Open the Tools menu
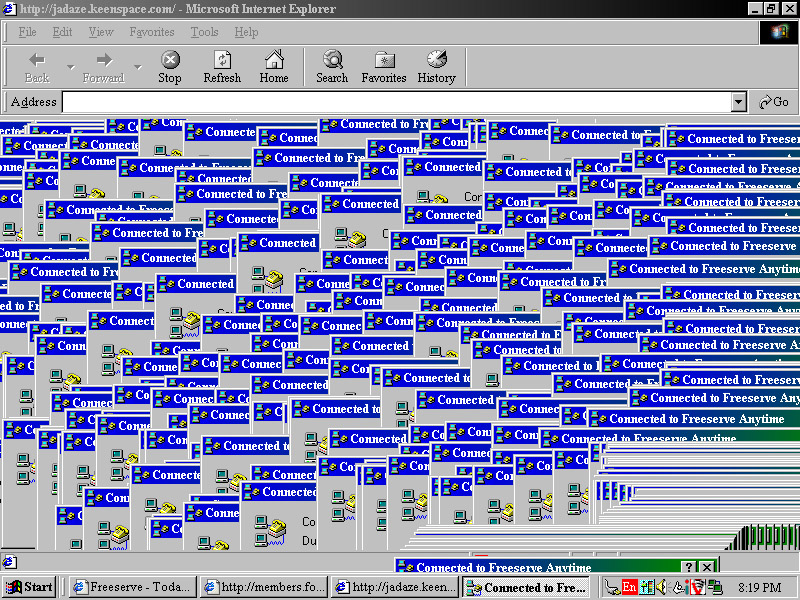 [x=204, y=32]
